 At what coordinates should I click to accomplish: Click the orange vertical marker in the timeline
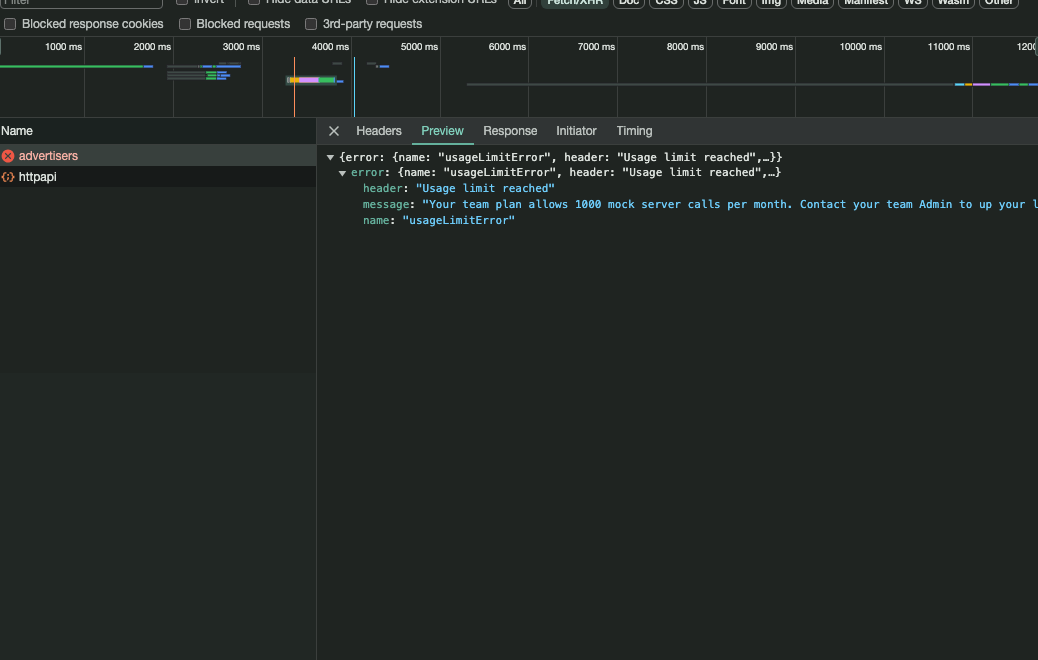(294, 87)
